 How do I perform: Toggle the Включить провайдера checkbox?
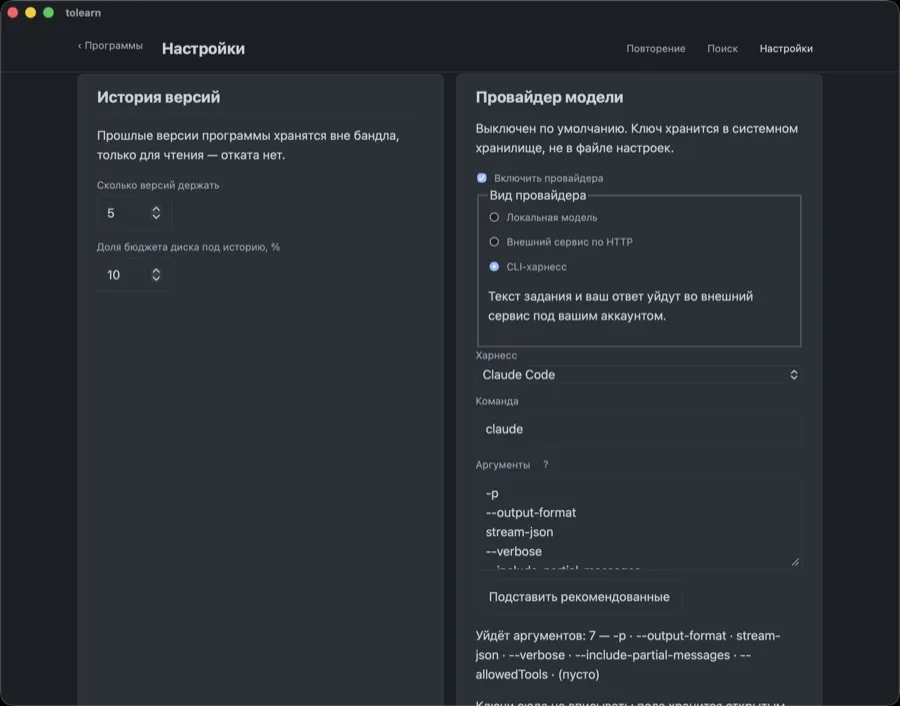coord(482,178)
